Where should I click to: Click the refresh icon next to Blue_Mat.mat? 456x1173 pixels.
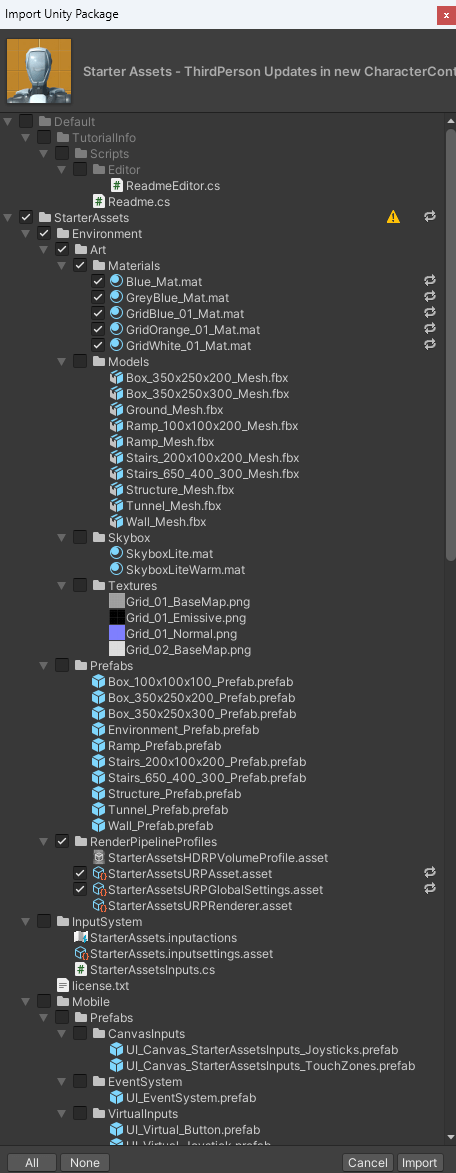(x=430, y=281)
